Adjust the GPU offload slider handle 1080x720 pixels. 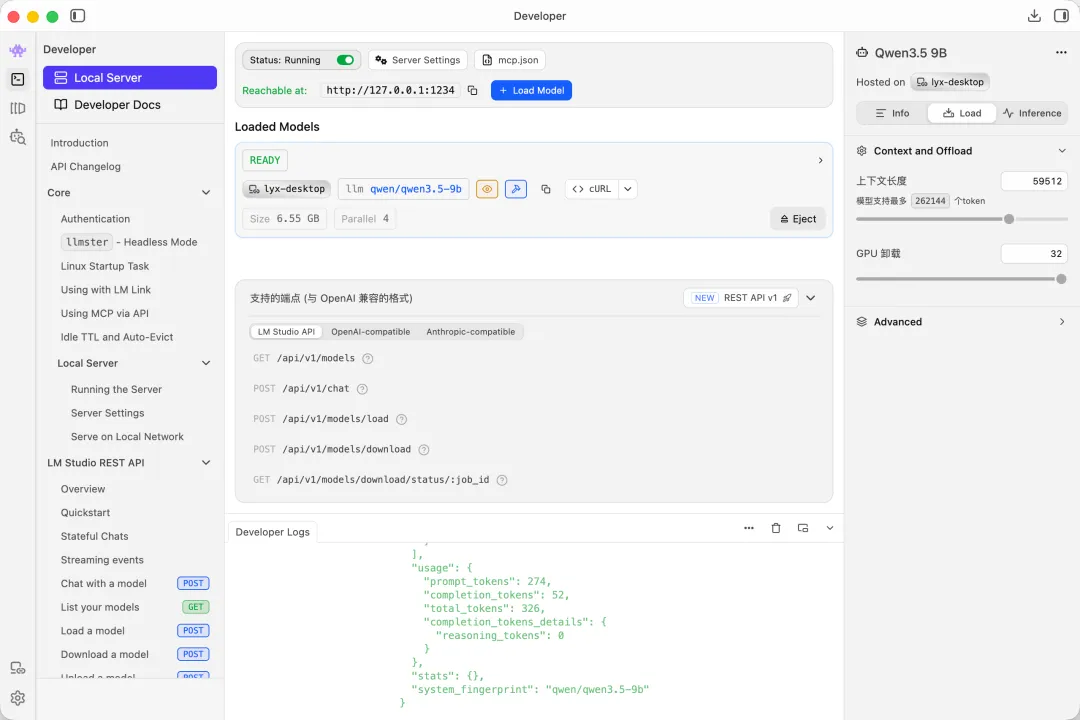pos(1061,279)
